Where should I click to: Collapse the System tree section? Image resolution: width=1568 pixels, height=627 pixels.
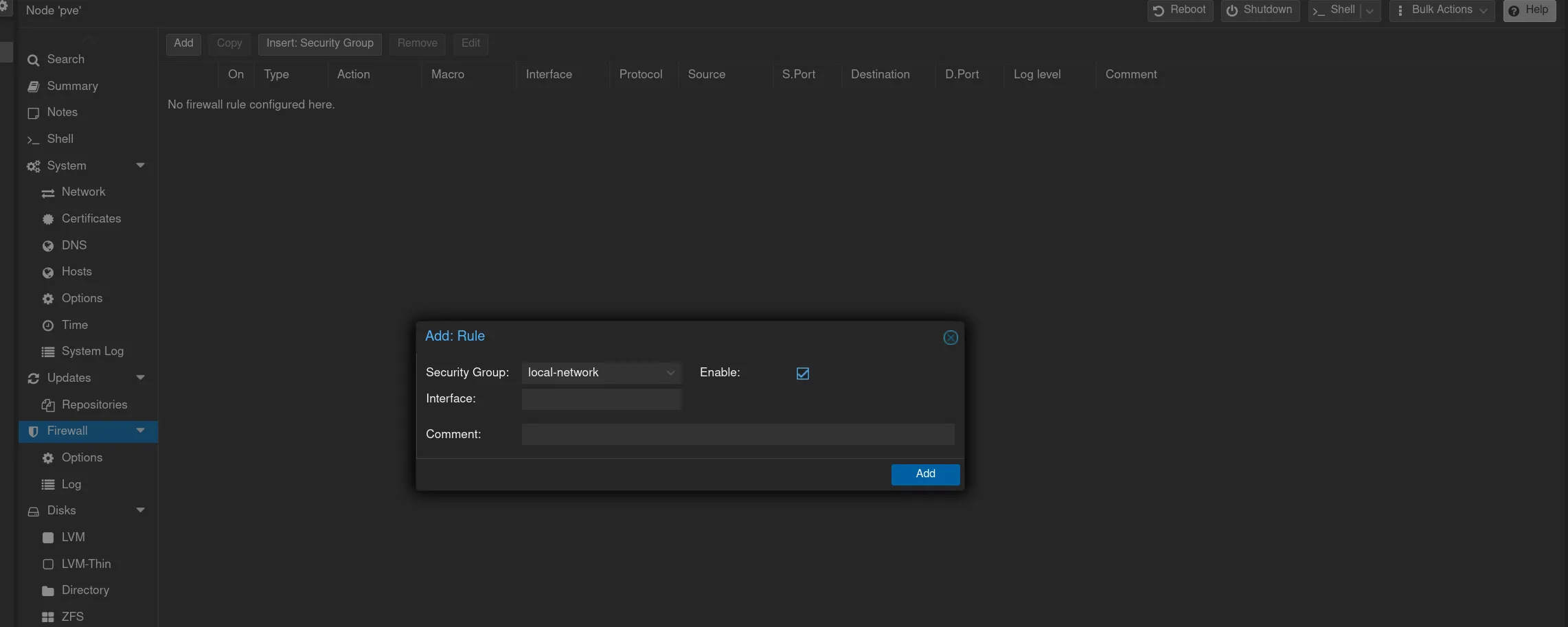pos(141,166)
